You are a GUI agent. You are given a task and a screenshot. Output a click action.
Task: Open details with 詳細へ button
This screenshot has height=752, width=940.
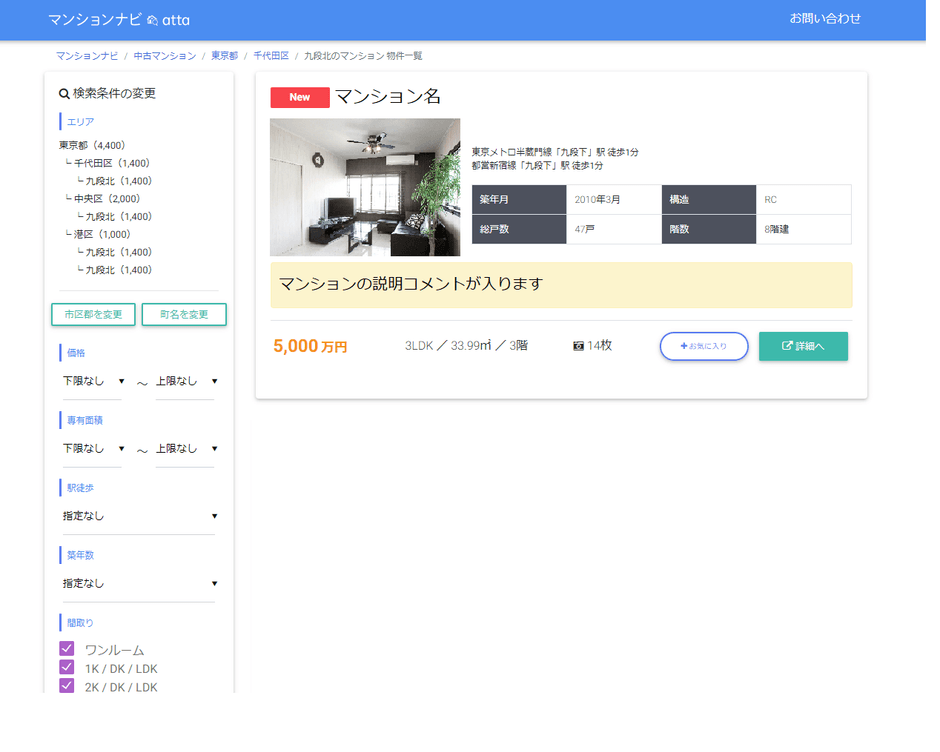pyautogui.click(x=803, y=346)
